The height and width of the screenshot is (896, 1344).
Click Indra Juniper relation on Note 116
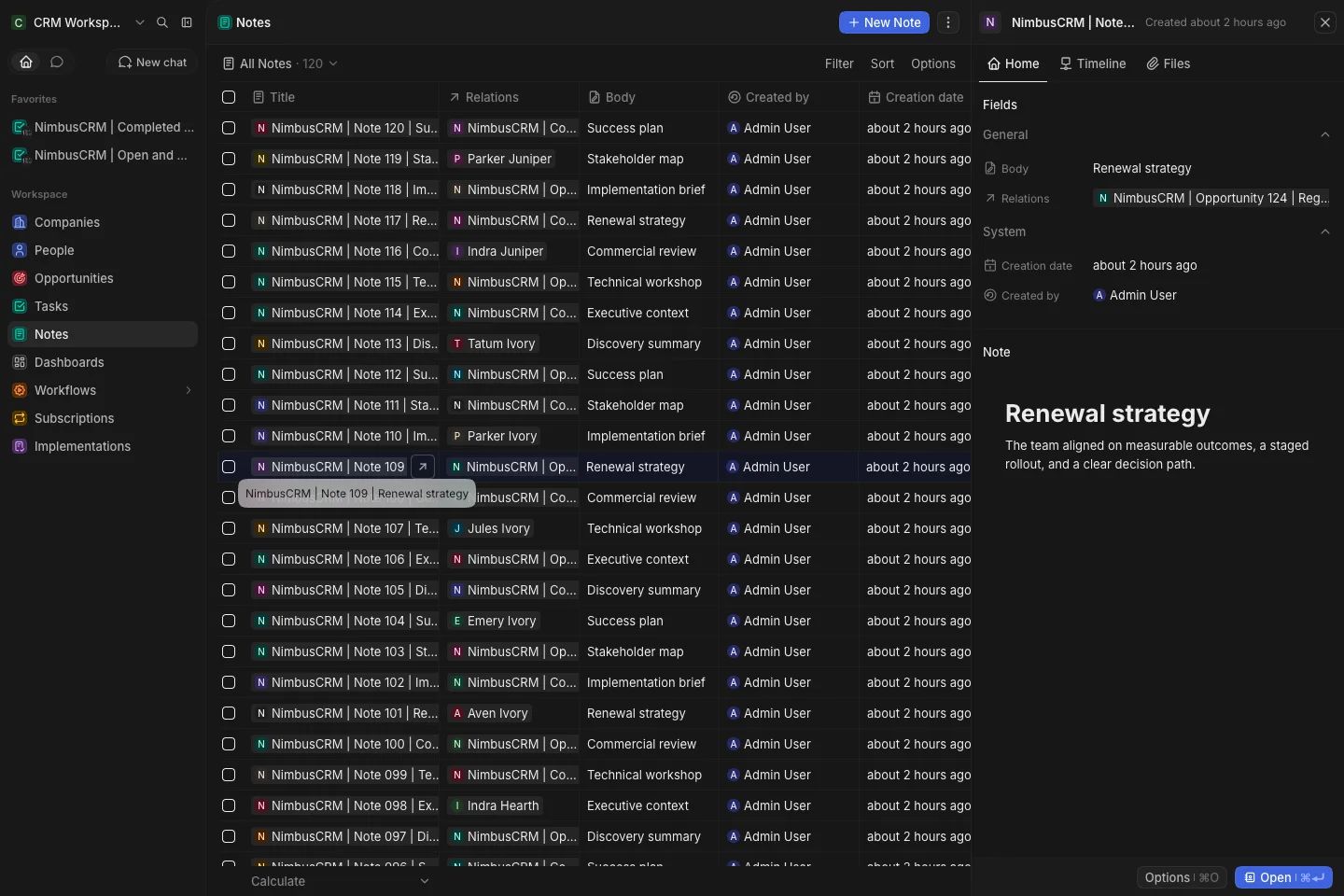coord(498,251)
